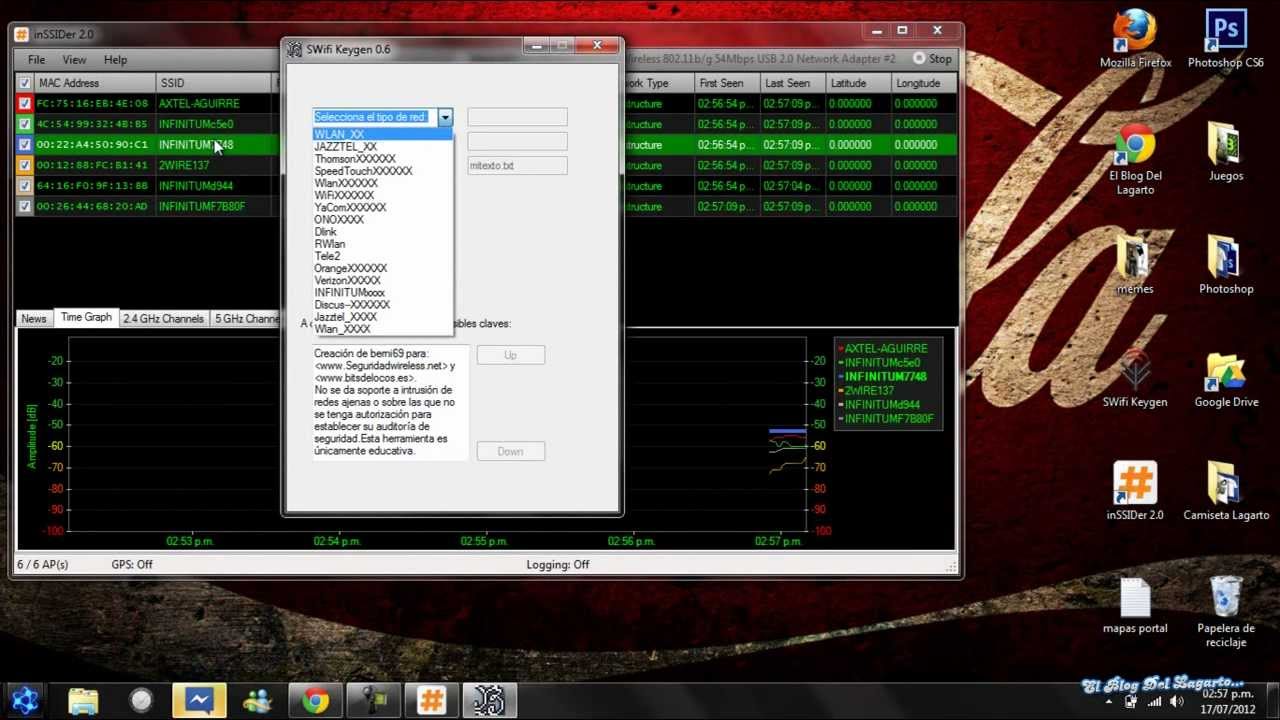Switch to inSSIDer taskbar button
This screenshot has height=720, width=1280.
pyautogui.click(x=431, y=700)
